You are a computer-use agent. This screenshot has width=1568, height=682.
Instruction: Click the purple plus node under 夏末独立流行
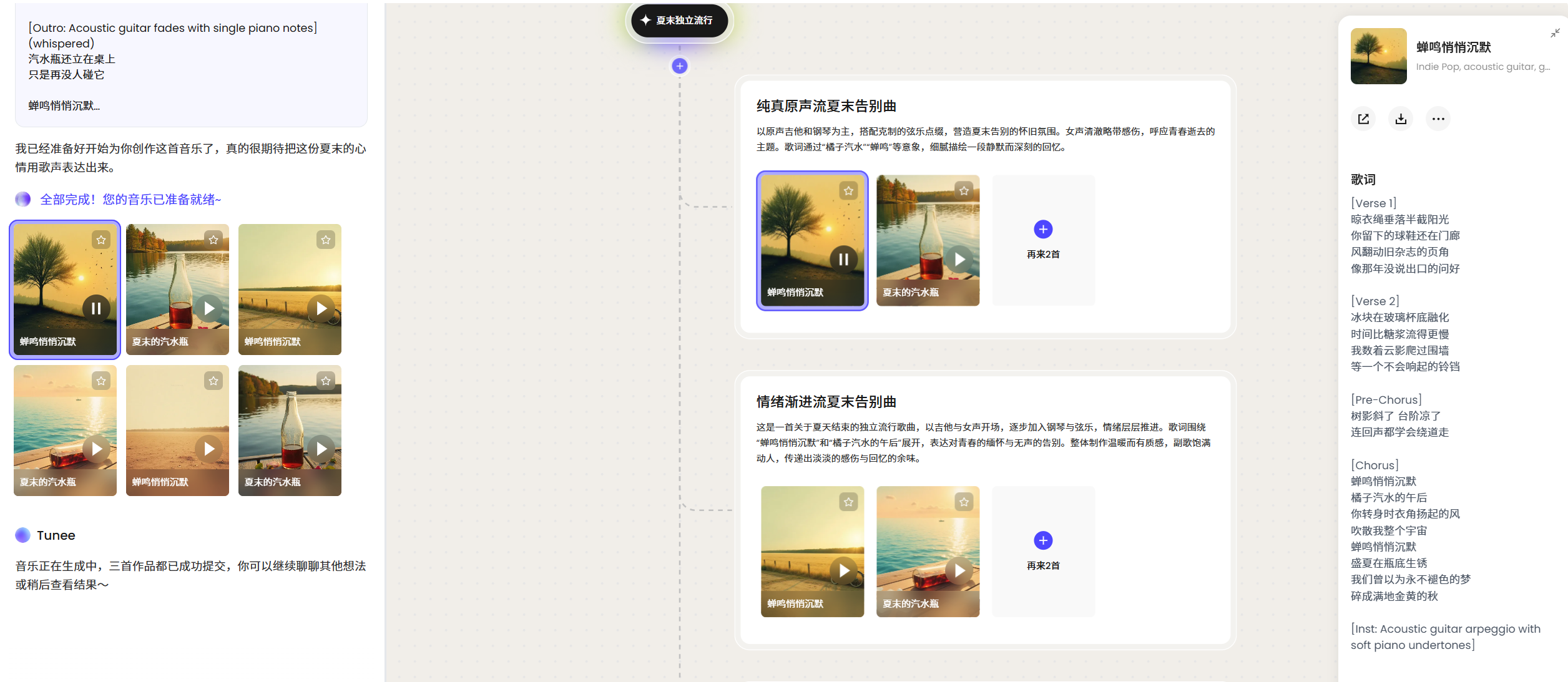tap(680, 66)
